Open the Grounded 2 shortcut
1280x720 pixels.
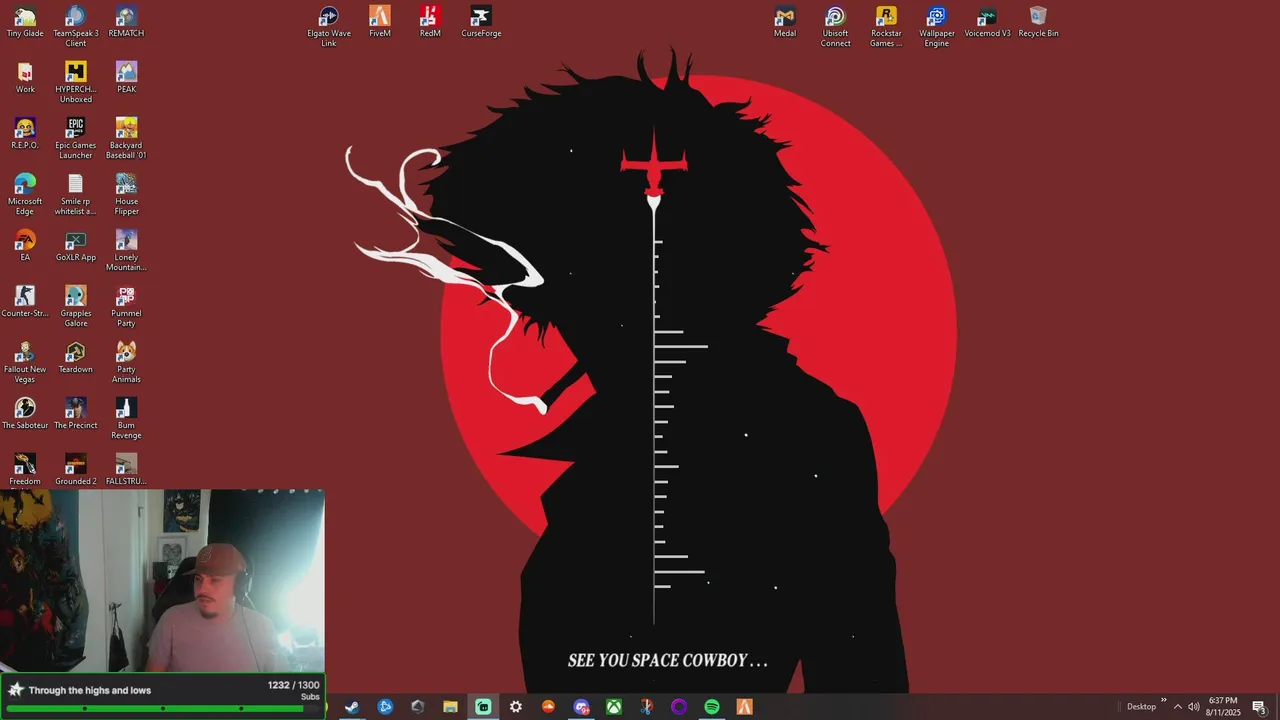[x=76, y=470]
